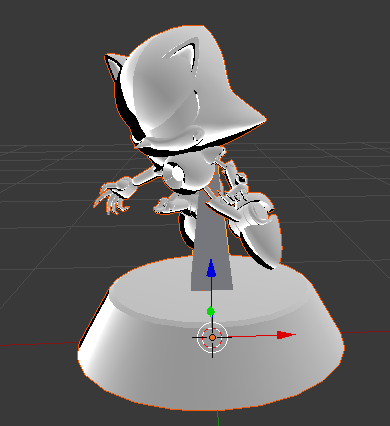Screen dimensions: 390x426
Task: Select the character's large helmet head
Action: point(187,90)
